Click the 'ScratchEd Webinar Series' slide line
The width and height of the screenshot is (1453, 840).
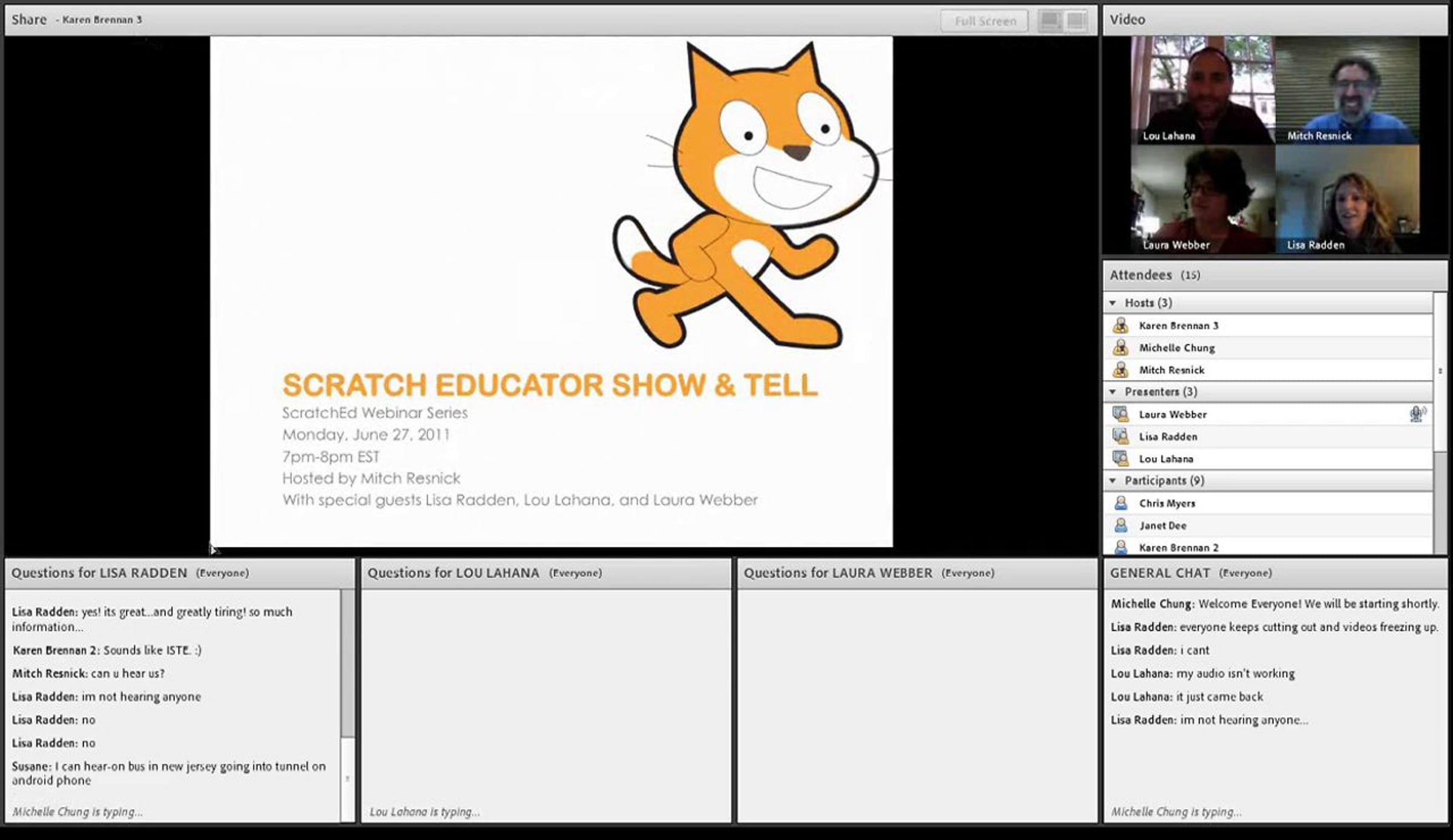375,413
